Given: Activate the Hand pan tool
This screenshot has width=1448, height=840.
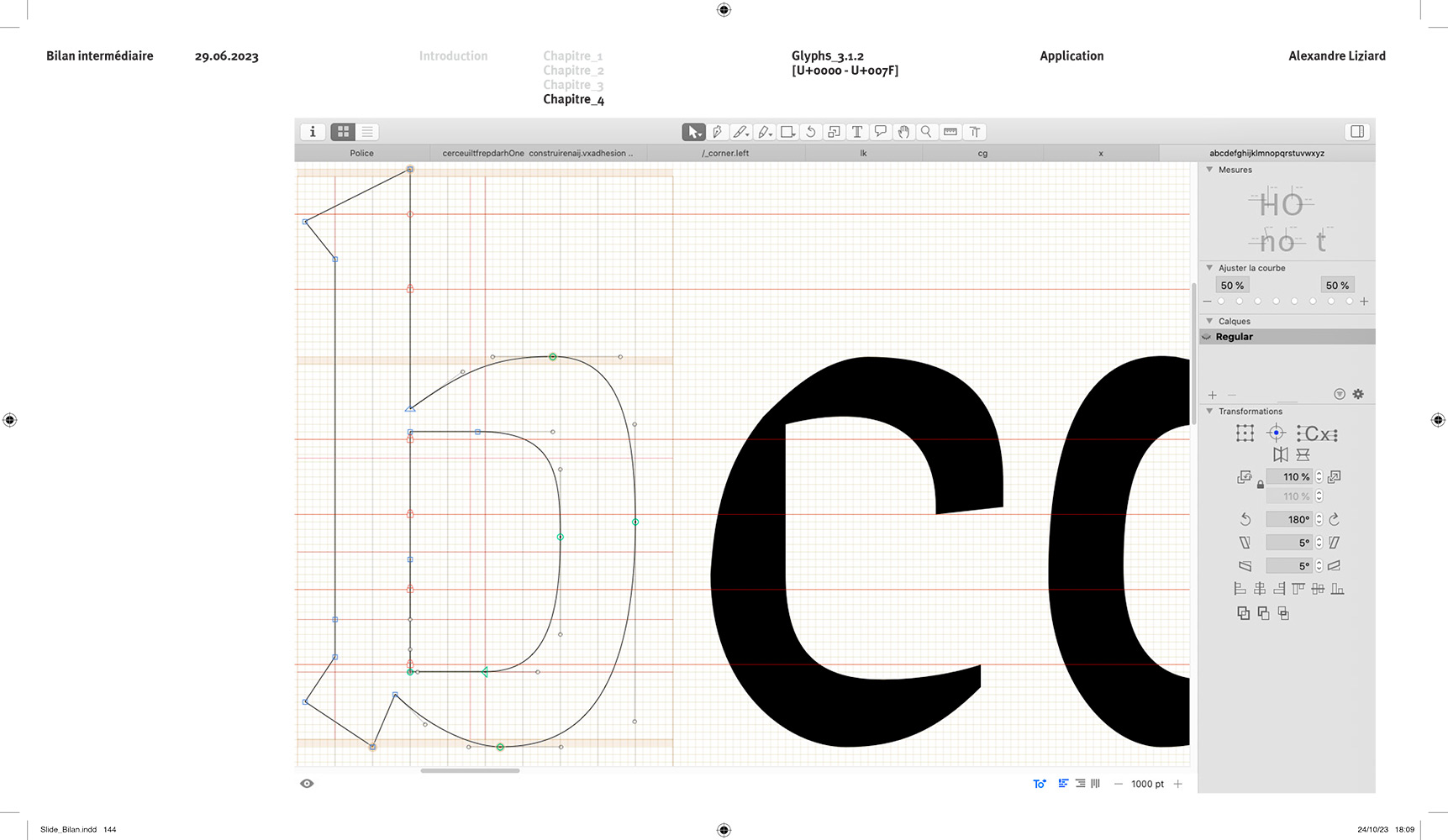Looking at the screenshot, I should click(903, 132).
